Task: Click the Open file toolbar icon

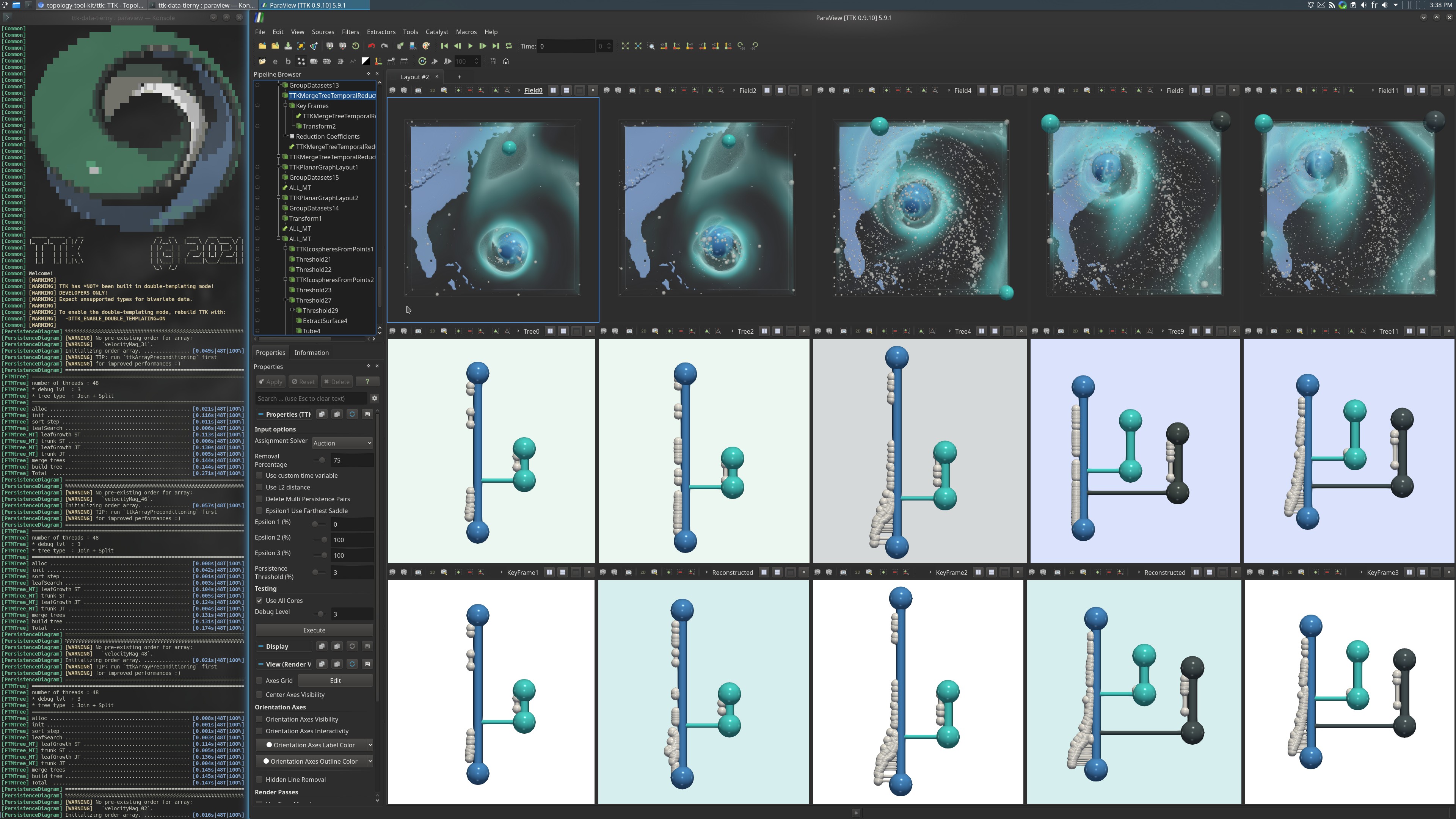Action: [262, 46]
